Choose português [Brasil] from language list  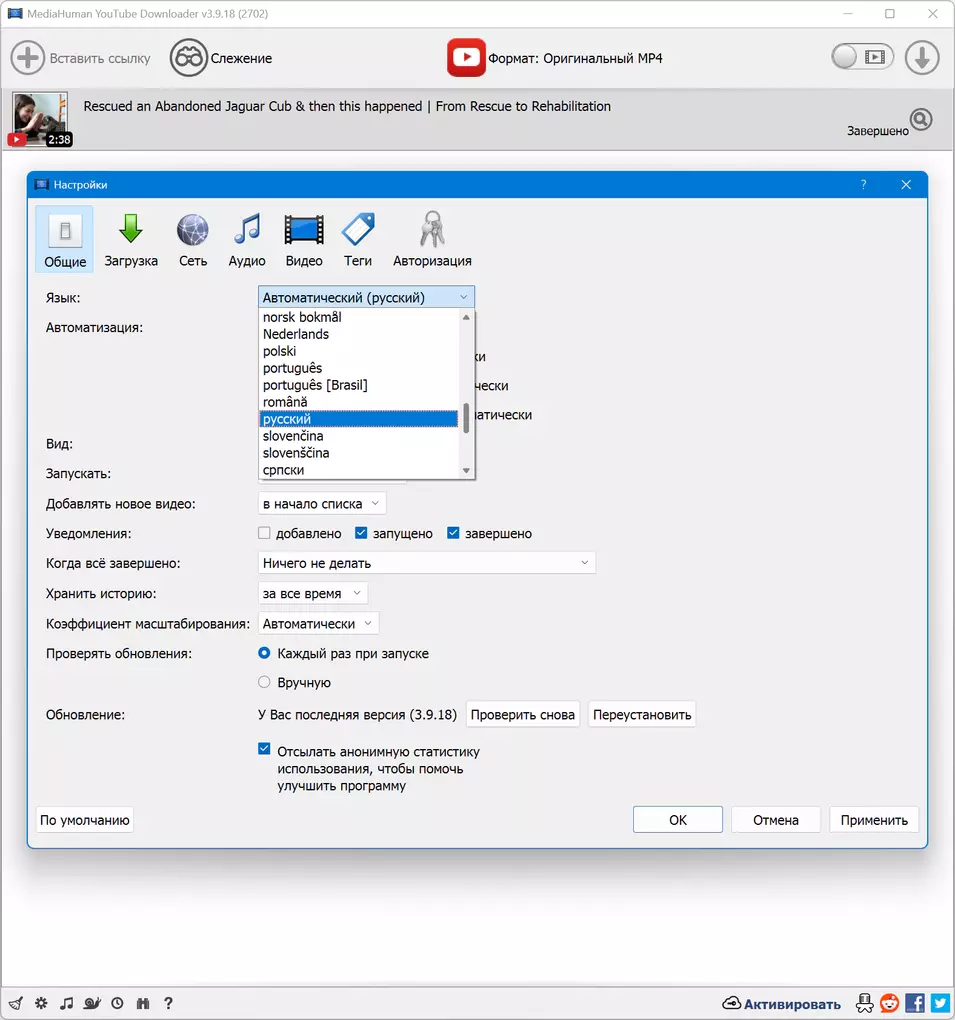pos(359,384)
